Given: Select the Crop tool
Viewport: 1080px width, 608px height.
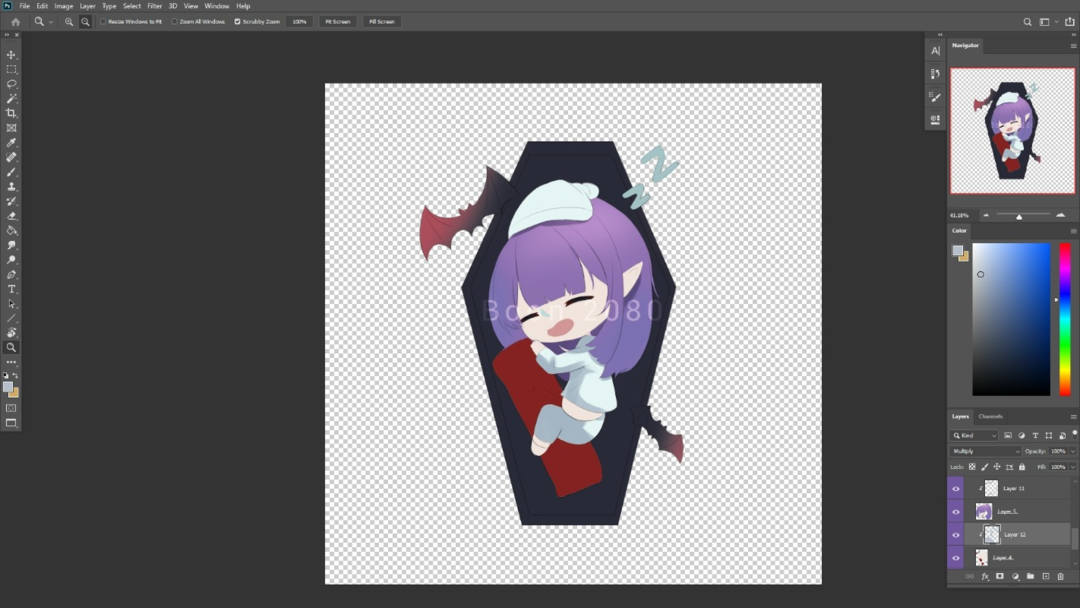Looking at the screenshot, I should (x=12, y=113).
